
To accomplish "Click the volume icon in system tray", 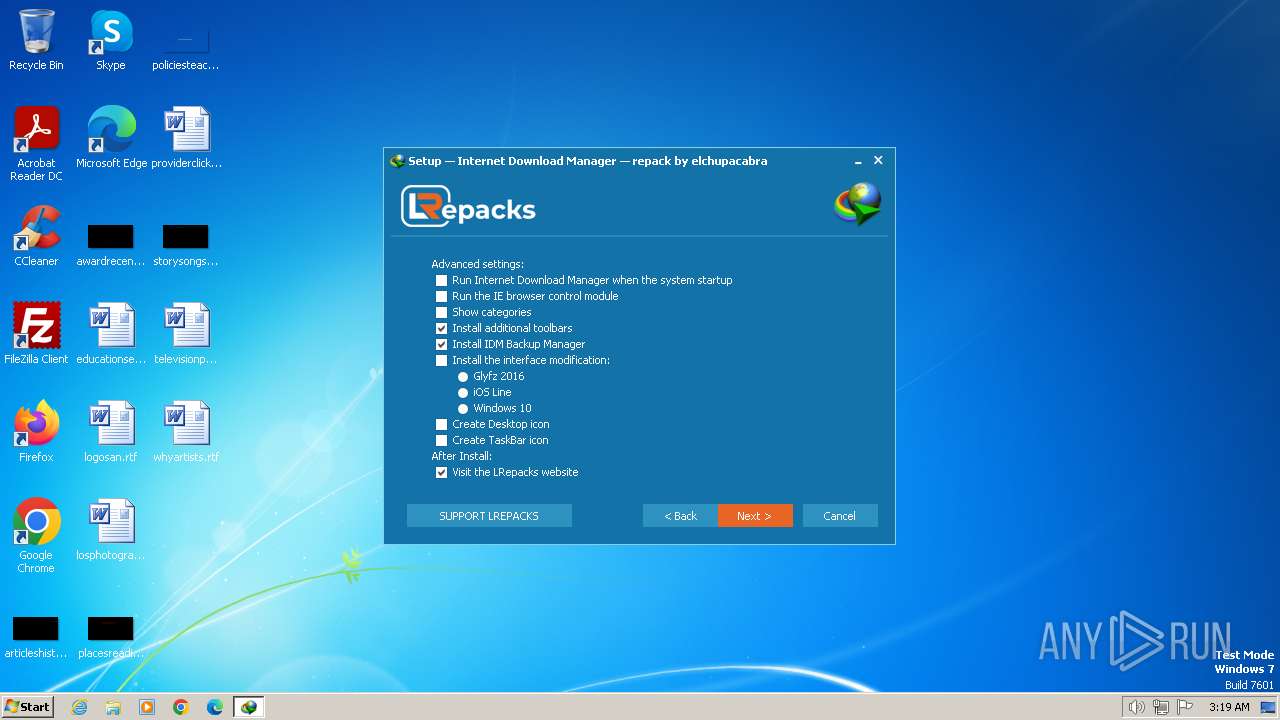I will 1136,707.
